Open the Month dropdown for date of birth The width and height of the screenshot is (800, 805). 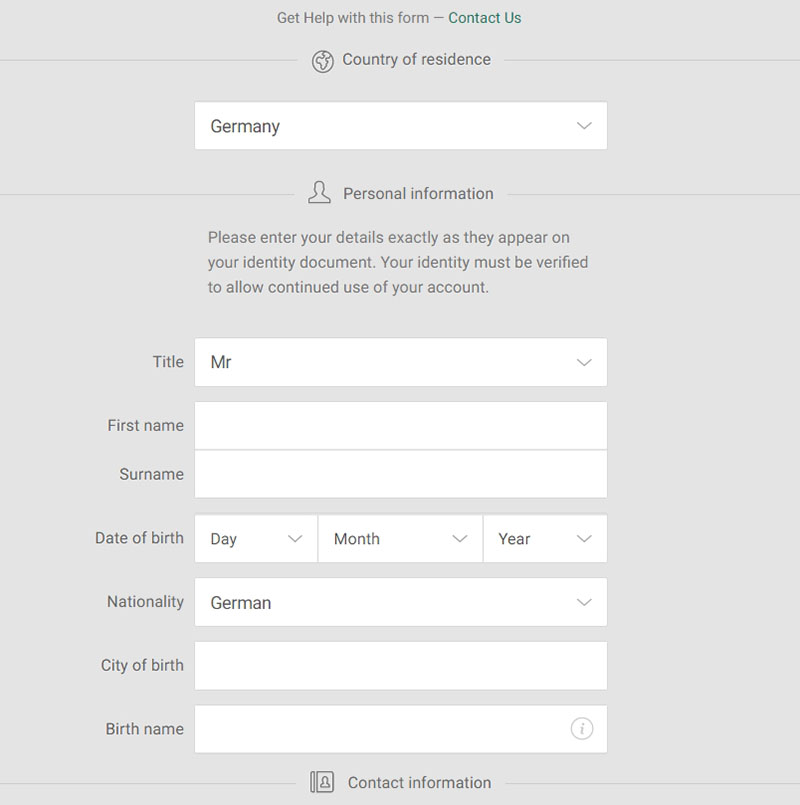401,539
